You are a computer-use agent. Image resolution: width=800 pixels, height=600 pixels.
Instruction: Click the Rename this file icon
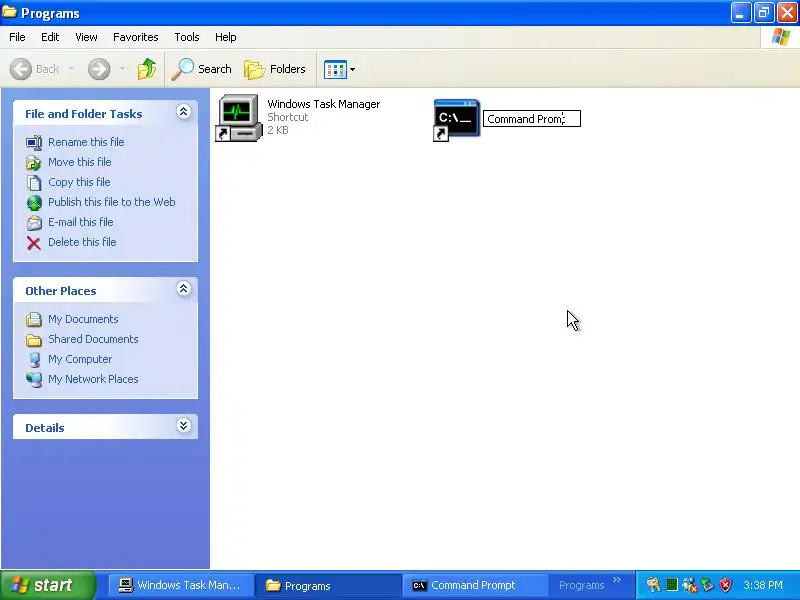point(34,142)
